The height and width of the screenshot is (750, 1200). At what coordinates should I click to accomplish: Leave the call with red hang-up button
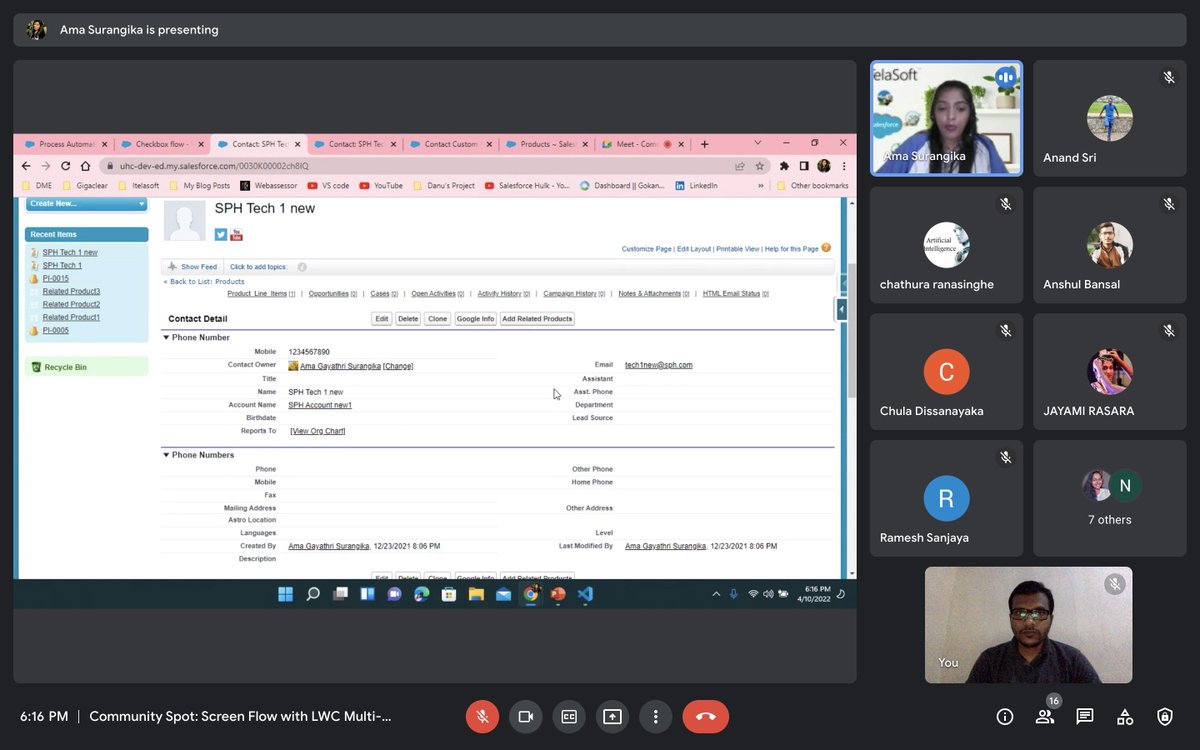(x=706, y=716)
